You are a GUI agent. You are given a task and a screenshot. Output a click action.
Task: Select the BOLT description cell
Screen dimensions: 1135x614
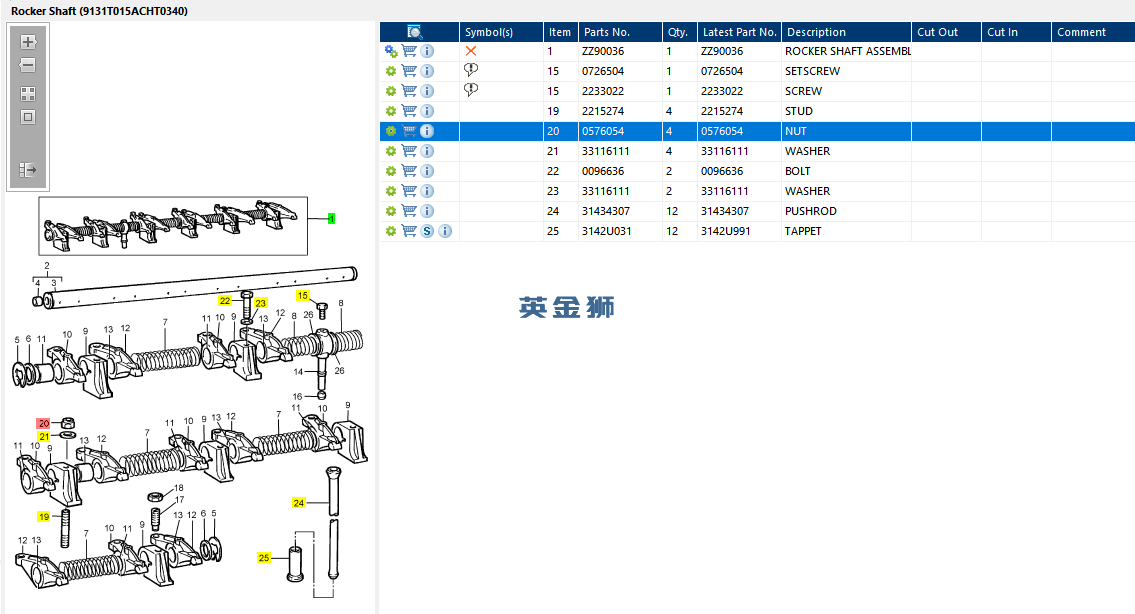point(846,172)
